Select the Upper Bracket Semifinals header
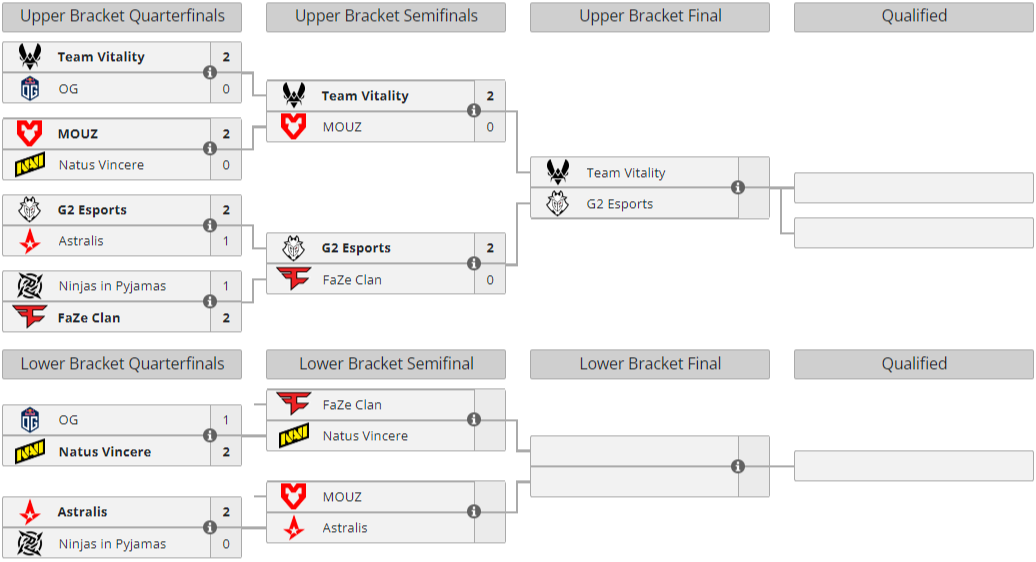Image resolution: width=1036 pixels, height=562 pixels. 386,16
